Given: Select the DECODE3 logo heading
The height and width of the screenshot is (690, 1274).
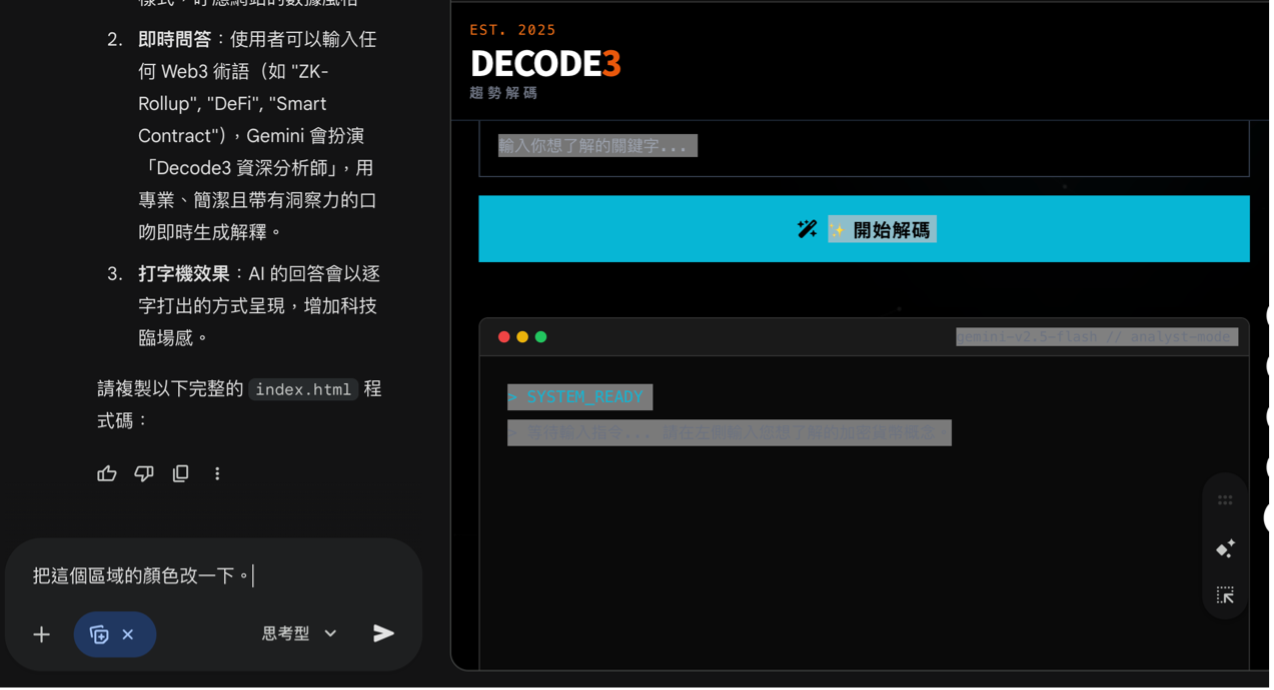Looking at the screenshot, I should pos(545,62).
